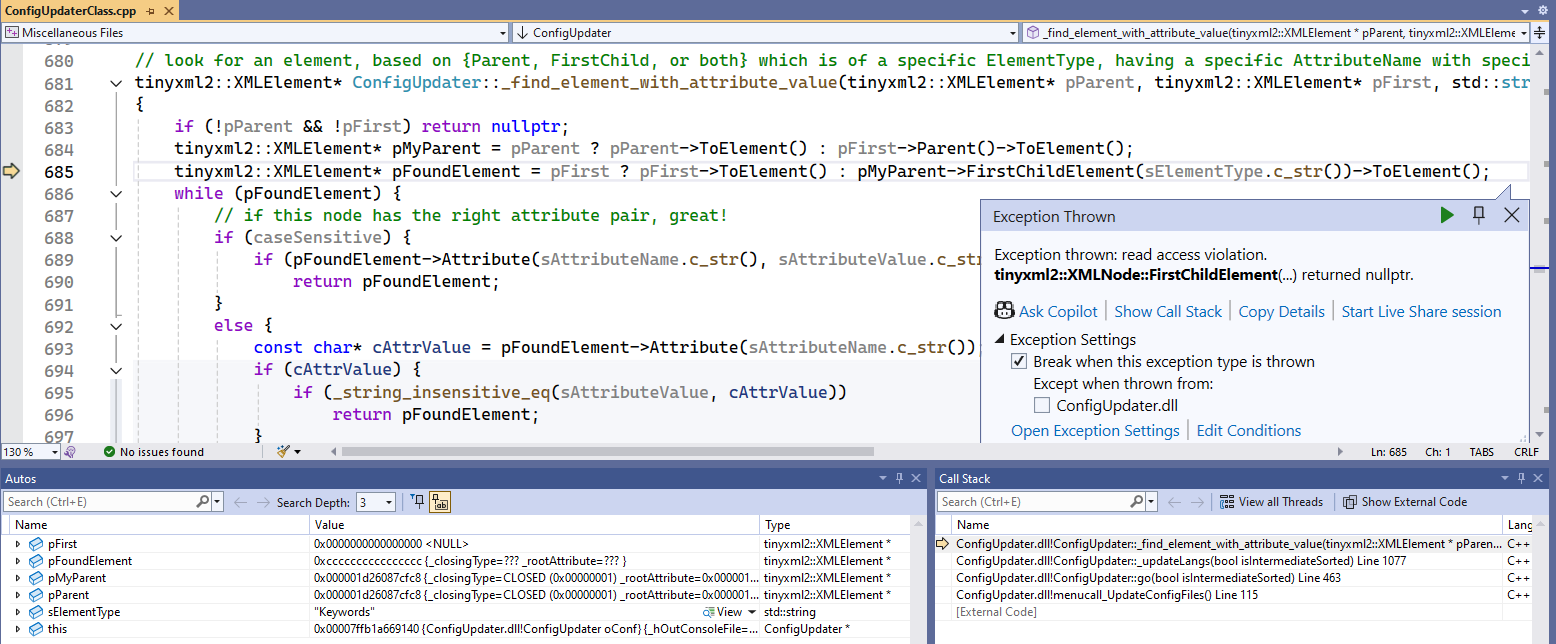Collapse the else block at line 692
This screenshot has height=644, width=1556.
(116, 326)
